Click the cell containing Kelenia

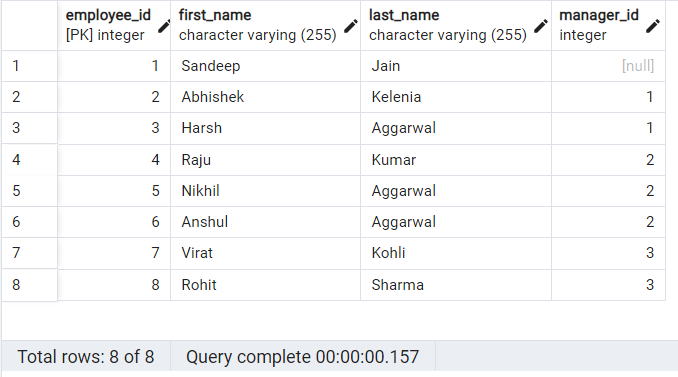point(456,97)
